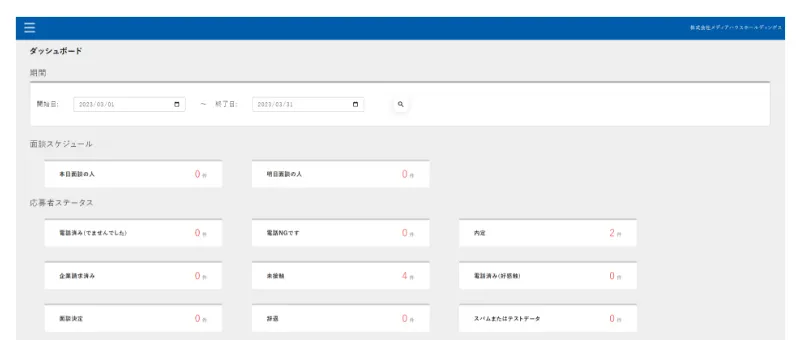Open the スパムまたはテストデータ card
Image resolution: width=801 pixels, height=360 pixels.
pos(548,318)
